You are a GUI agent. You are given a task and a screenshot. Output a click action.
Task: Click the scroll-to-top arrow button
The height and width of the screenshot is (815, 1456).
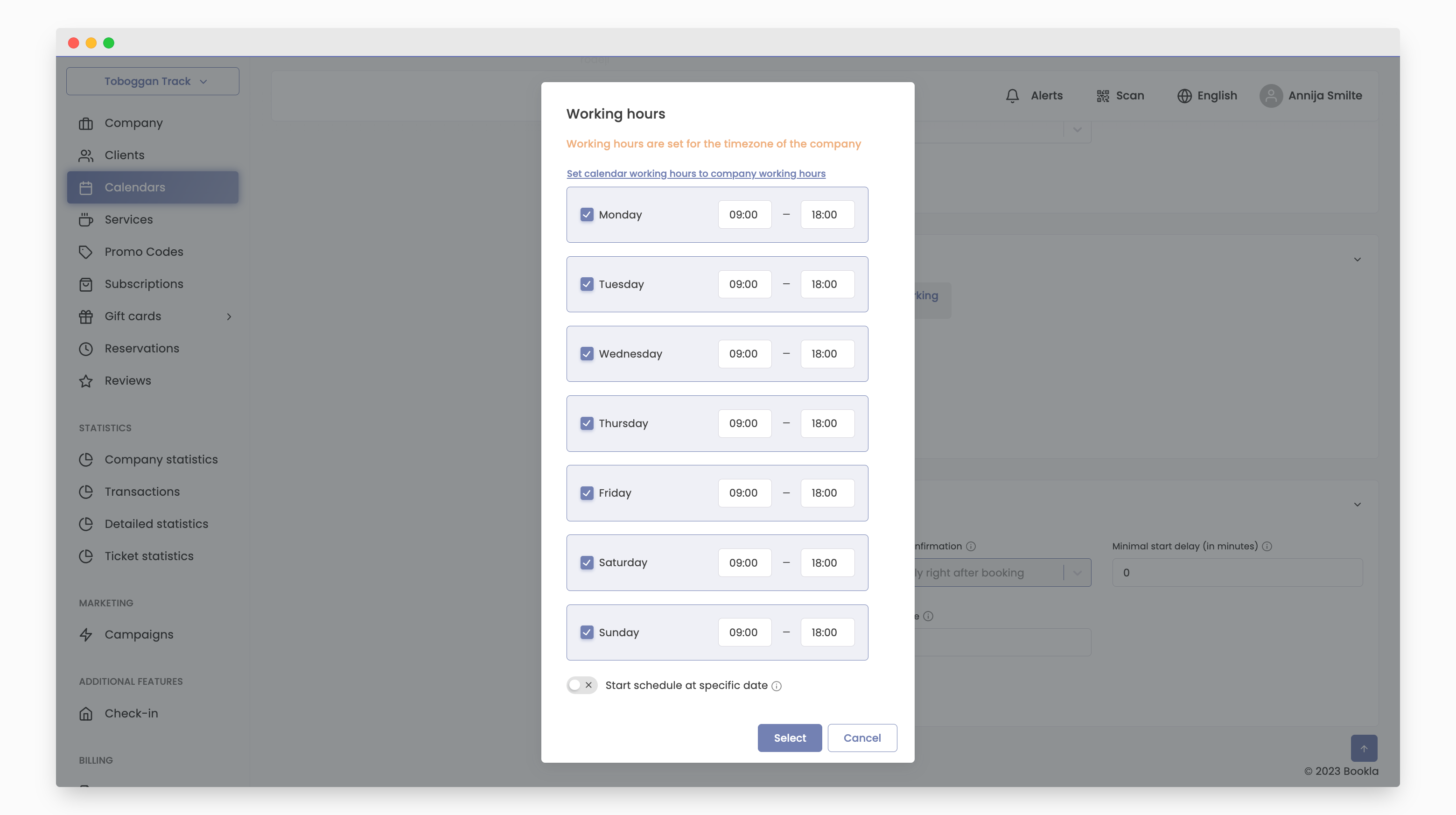[1363, 748]
